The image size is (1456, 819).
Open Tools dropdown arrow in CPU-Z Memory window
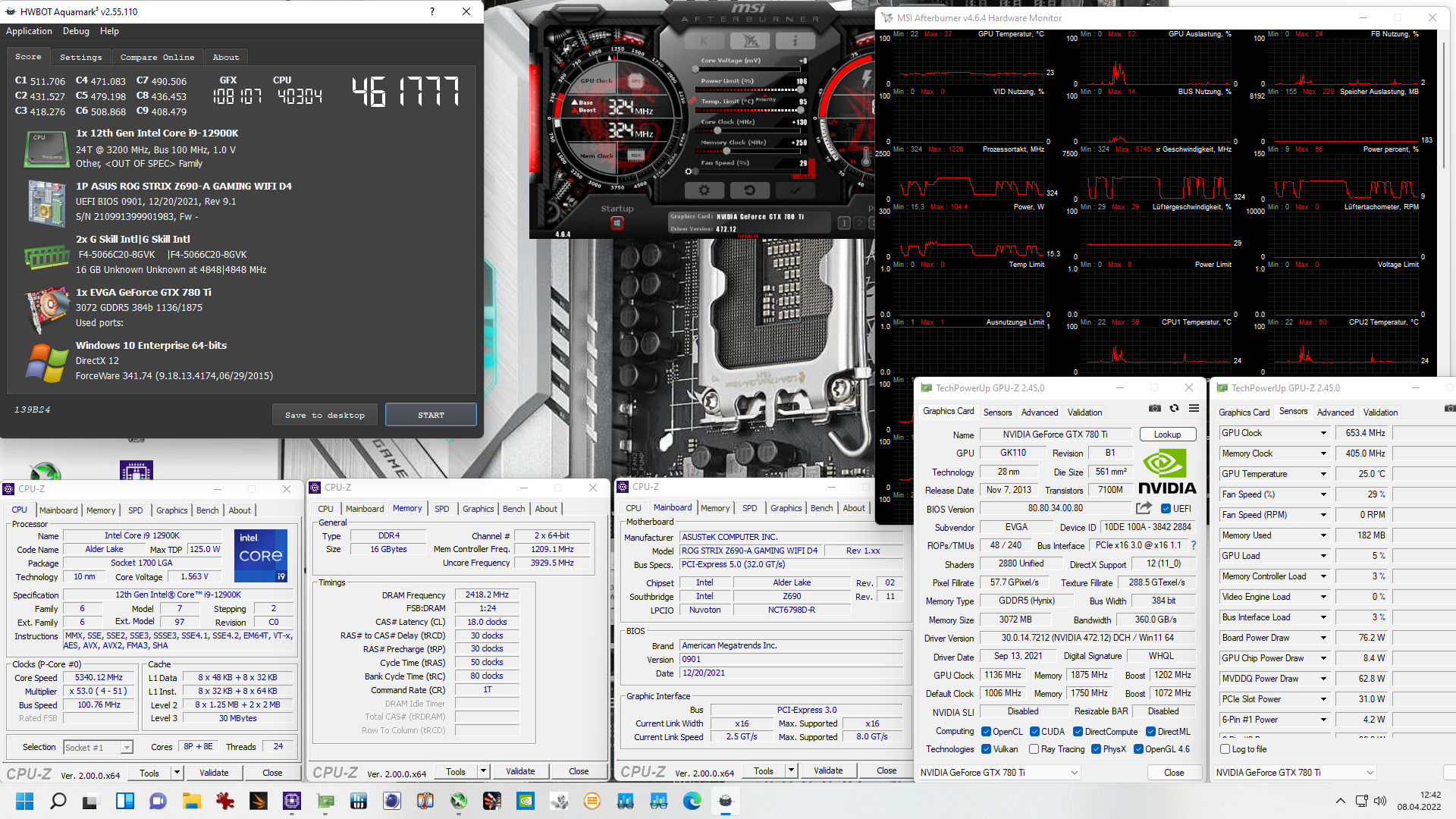[x=483, y=771]
